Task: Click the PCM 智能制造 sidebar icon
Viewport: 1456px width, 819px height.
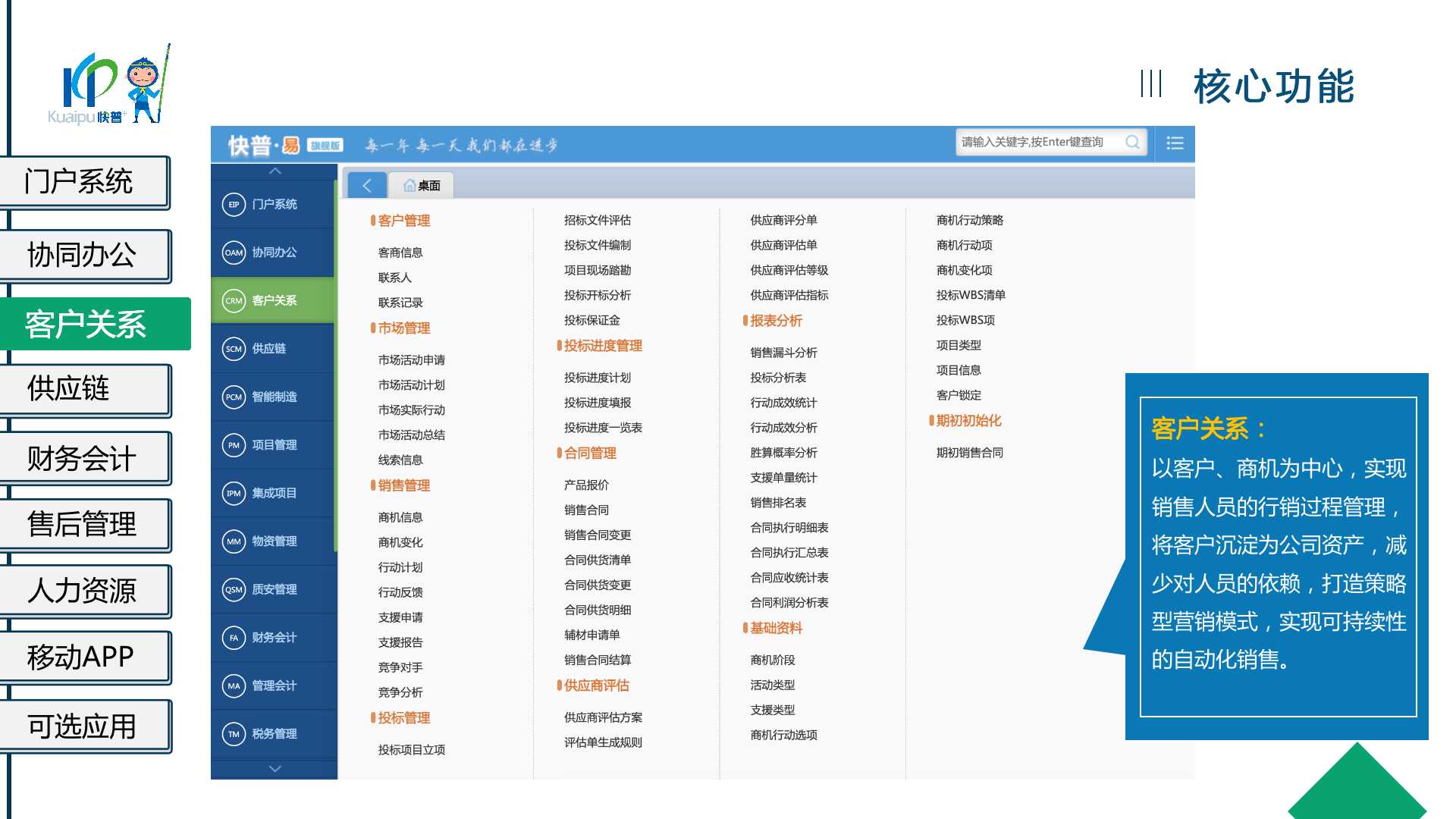Action: coord(234,397)
